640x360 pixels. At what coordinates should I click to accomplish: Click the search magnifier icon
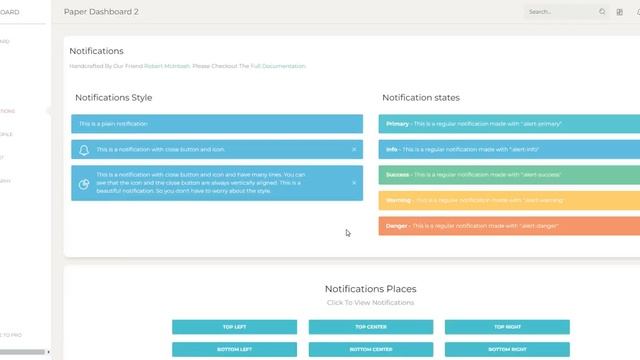click(x=602, y=12)
